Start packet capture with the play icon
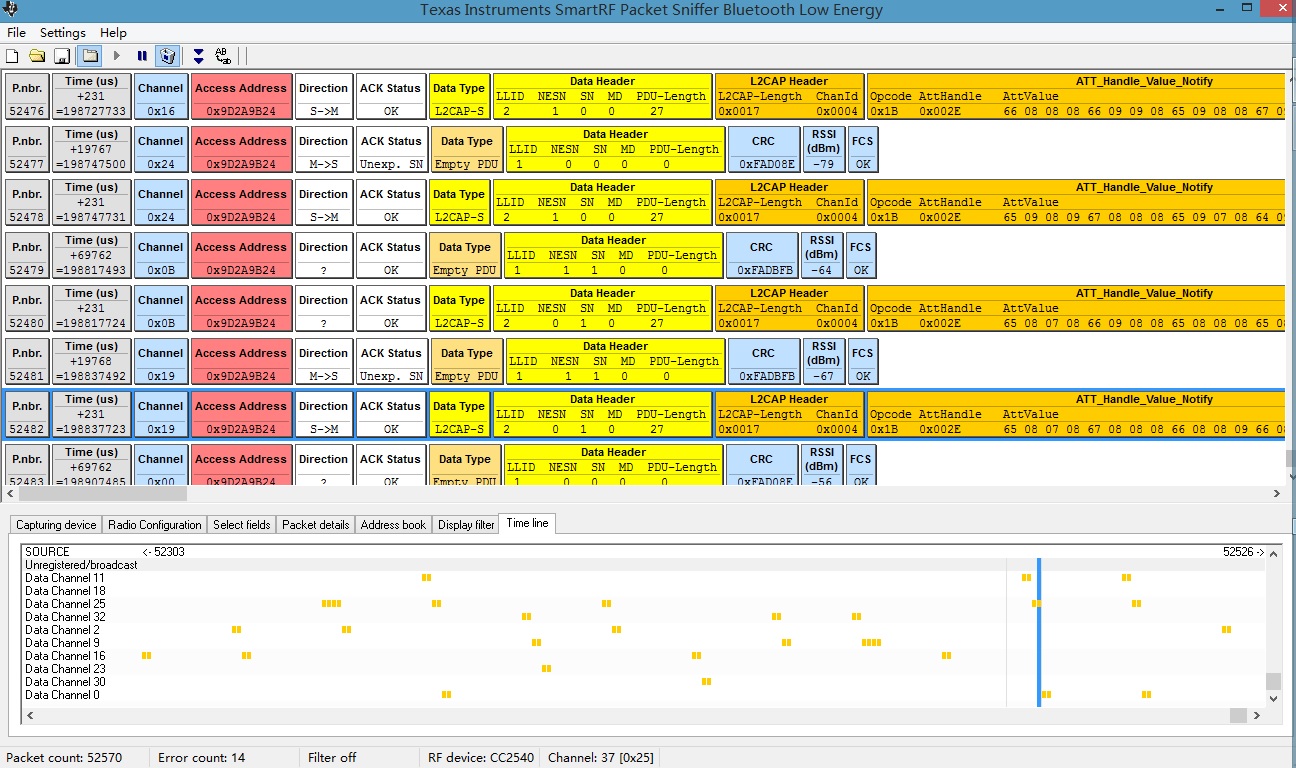Image resolution: width=1296 pixels, height=768 pixels. 117,56
